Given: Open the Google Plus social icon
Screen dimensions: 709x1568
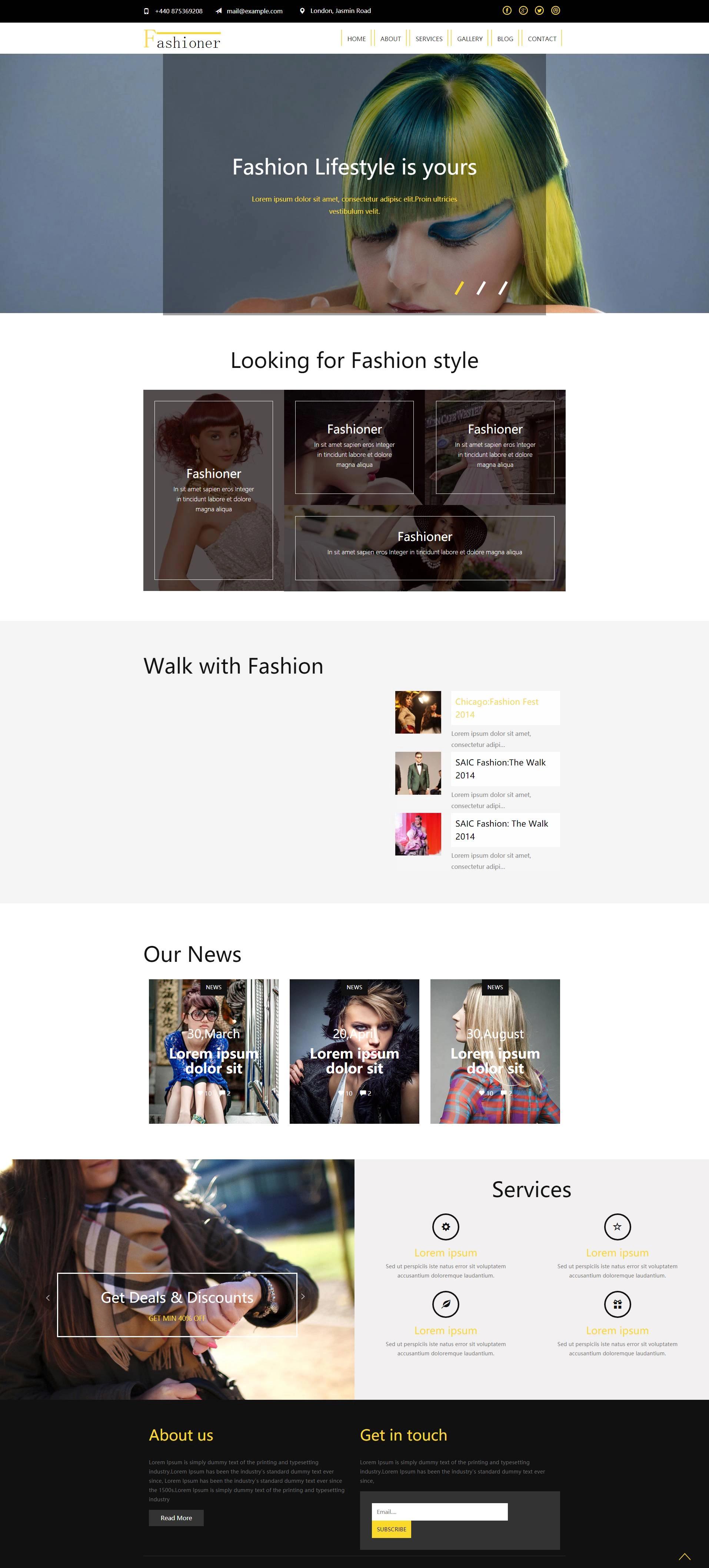Looking at the screenshot, I should (x=523, y=10).
